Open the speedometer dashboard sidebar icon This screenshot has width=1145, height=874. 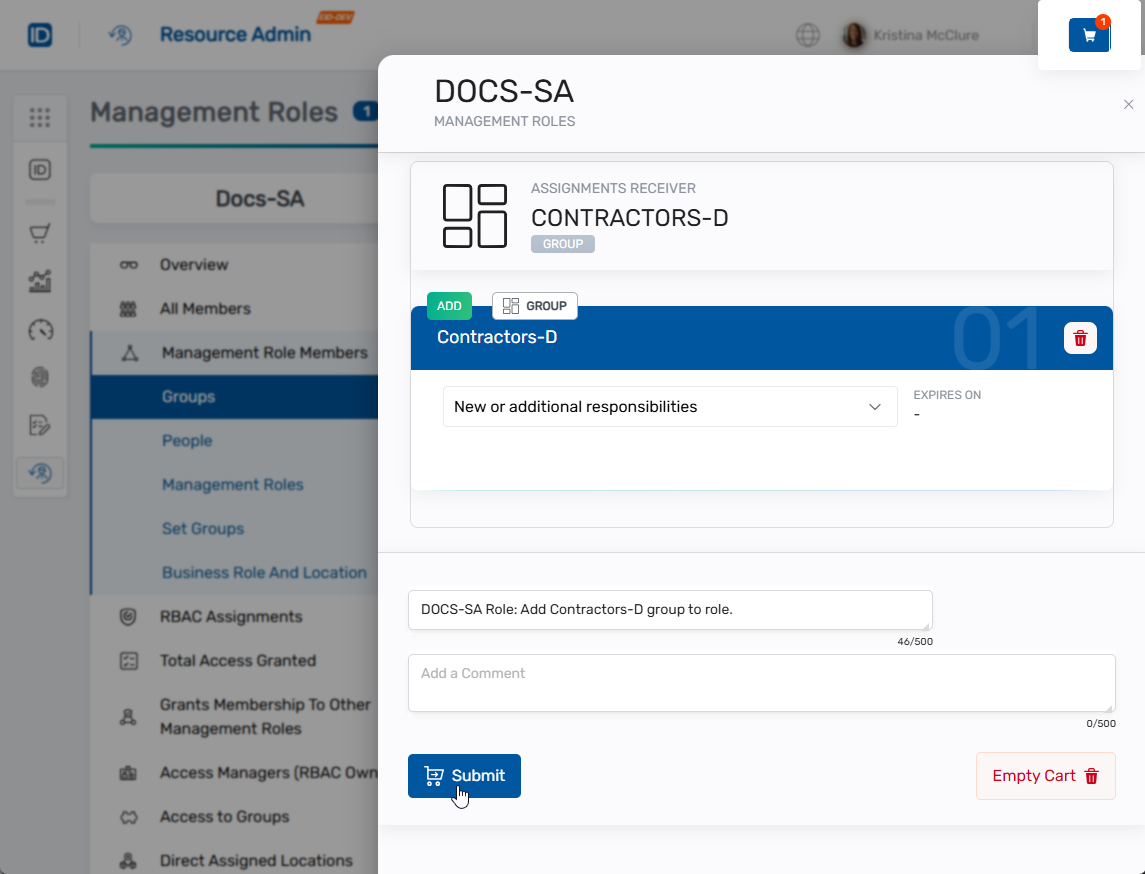[40, 330]
